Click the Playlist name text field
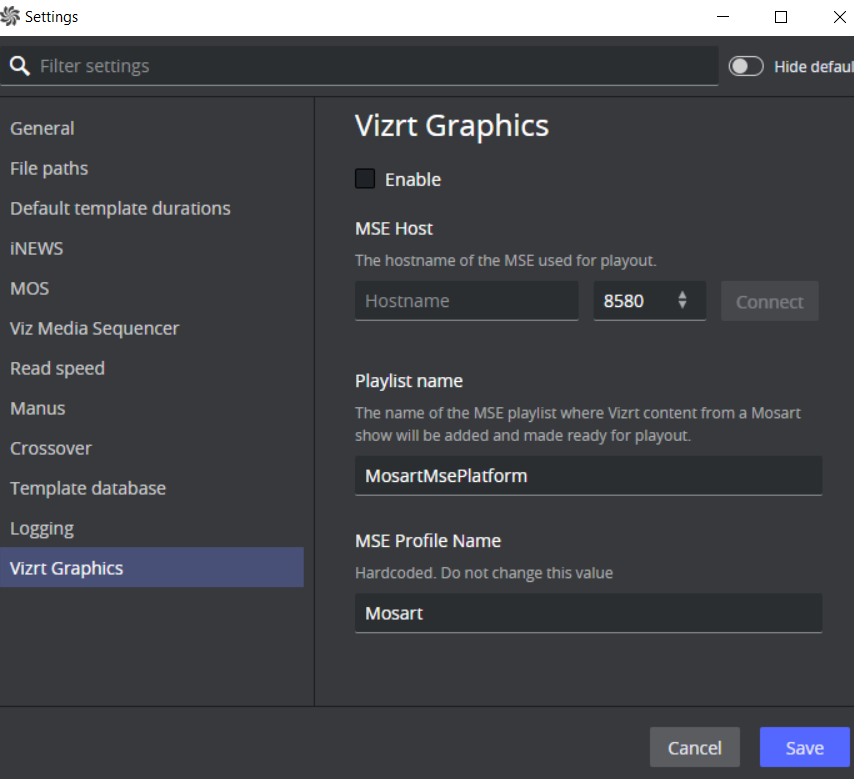Viewport: 854px width, 779px height. coord(588,476)
